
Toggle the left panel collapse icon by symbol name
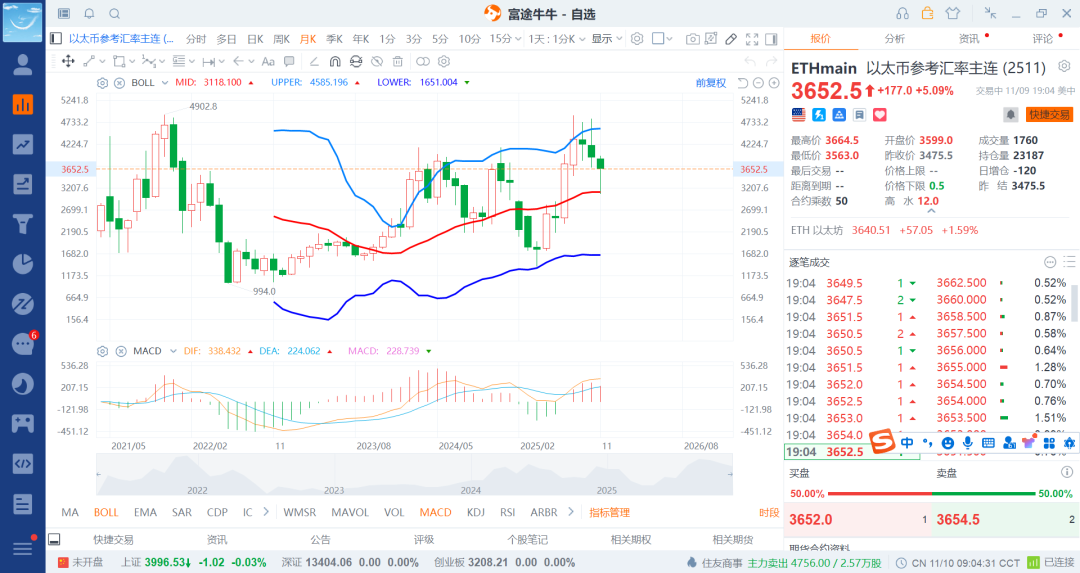(x=56, y=39)
